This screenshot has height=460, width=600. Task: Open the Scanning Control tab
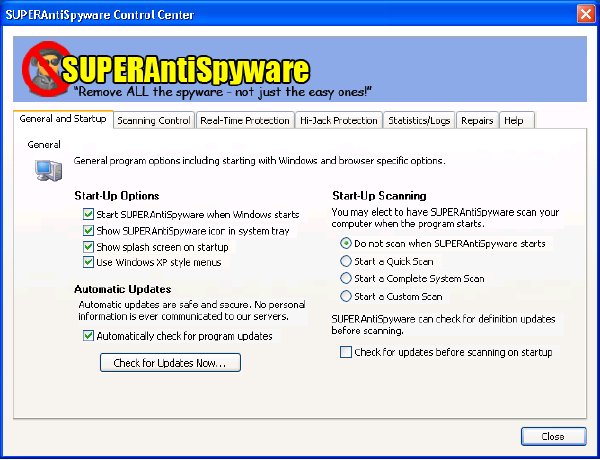click(154, 121)
